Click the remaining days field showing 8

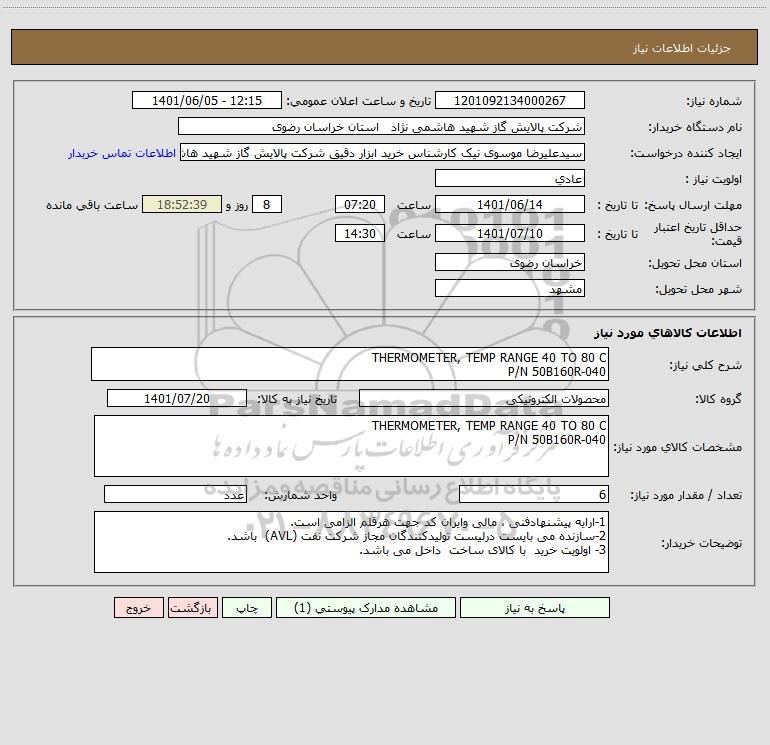pos(267,204)
